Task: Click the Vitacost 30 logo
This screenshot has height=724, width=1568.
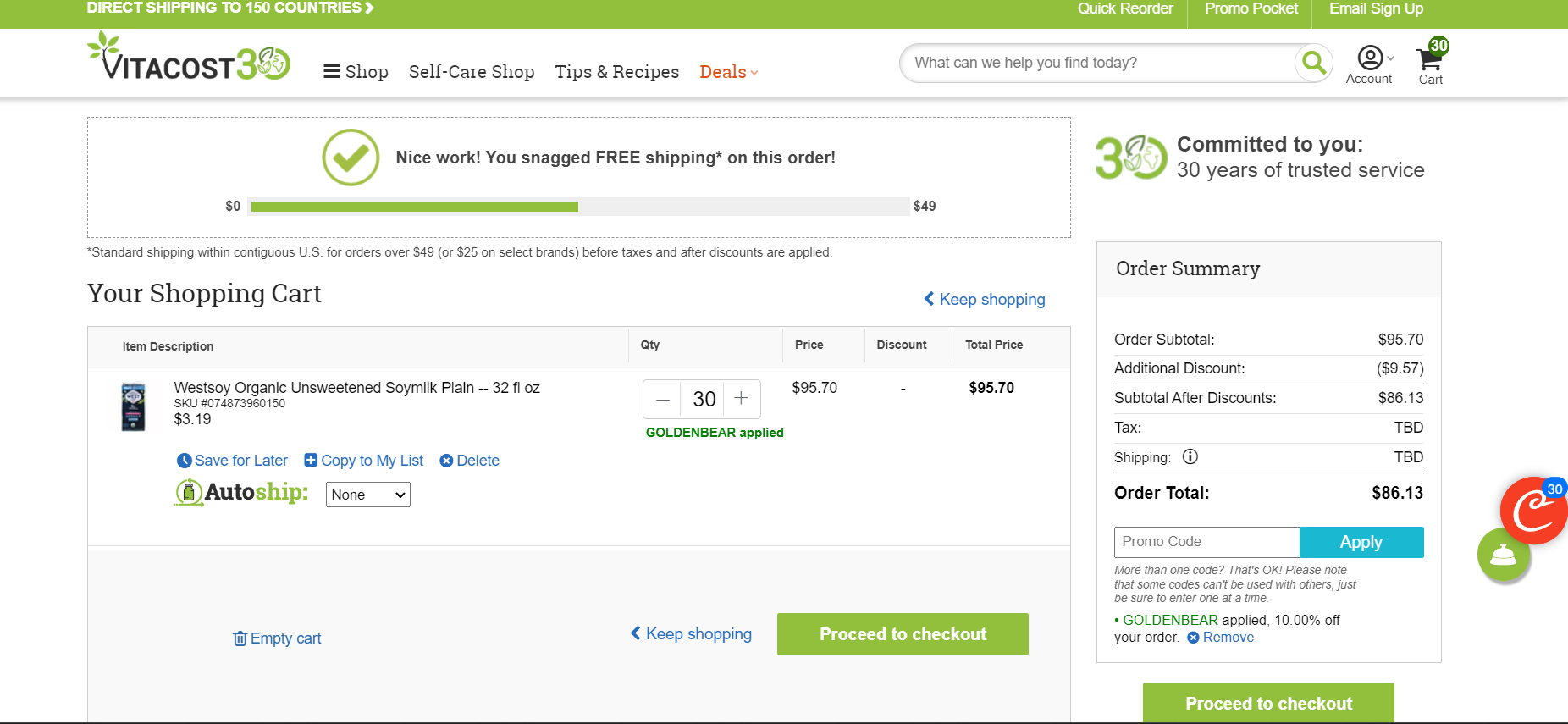Action: point(189,57)
